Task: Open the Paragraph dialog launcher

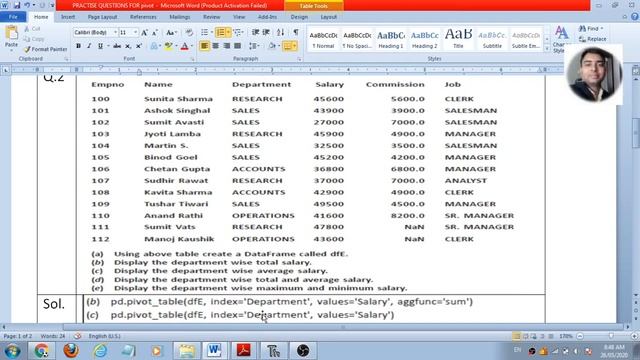Action: [300, 59]
